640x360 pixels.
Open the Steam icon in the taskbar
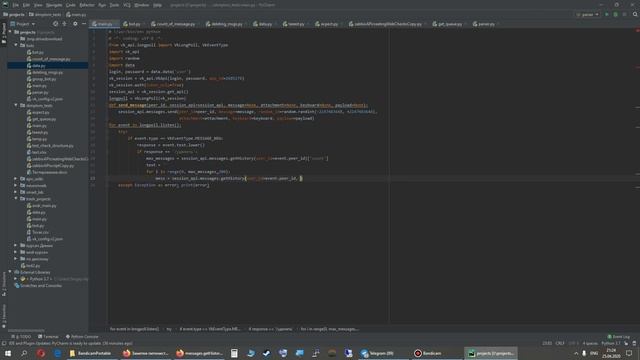click(x=267, y=353)
